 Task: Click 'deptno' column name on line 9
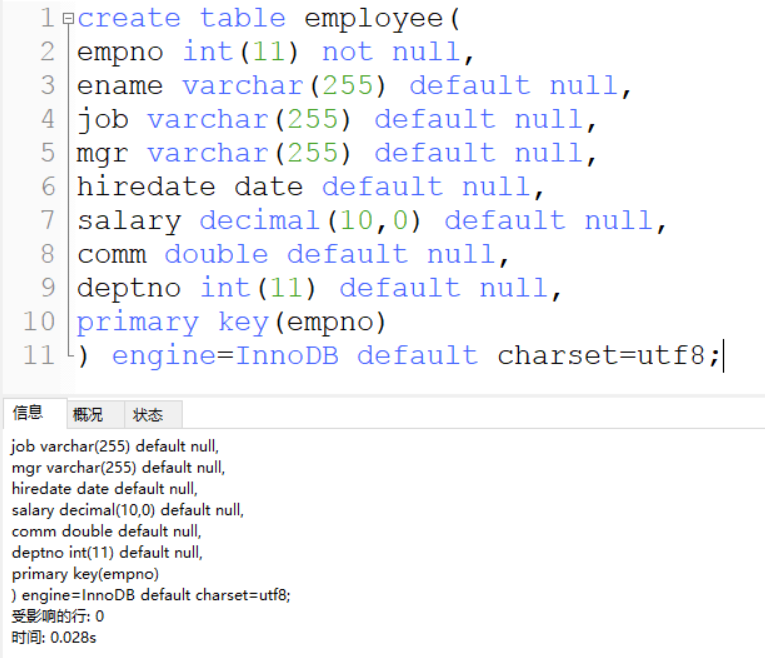coord(129,289)
